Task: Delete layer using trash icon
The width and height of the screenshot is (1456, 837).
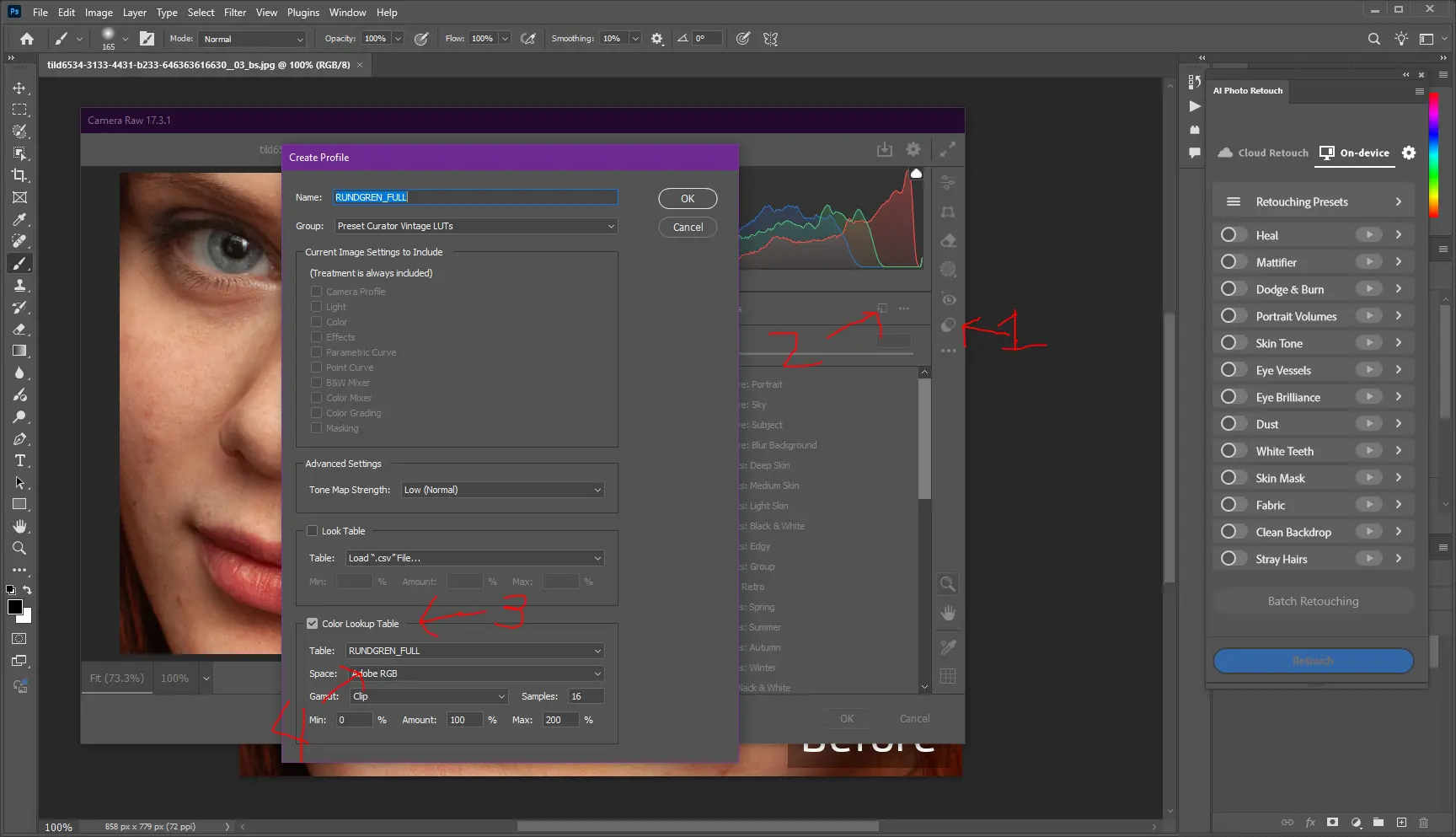Action: (x=1423, y=823)
